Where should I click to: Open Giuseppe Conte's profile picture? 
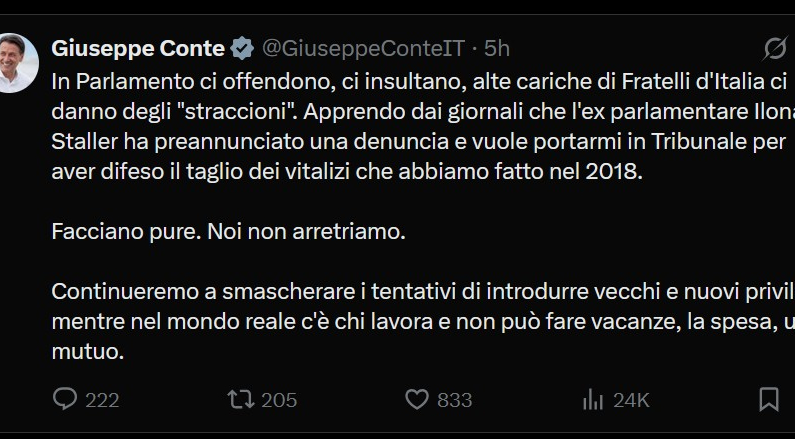[18, 65]
